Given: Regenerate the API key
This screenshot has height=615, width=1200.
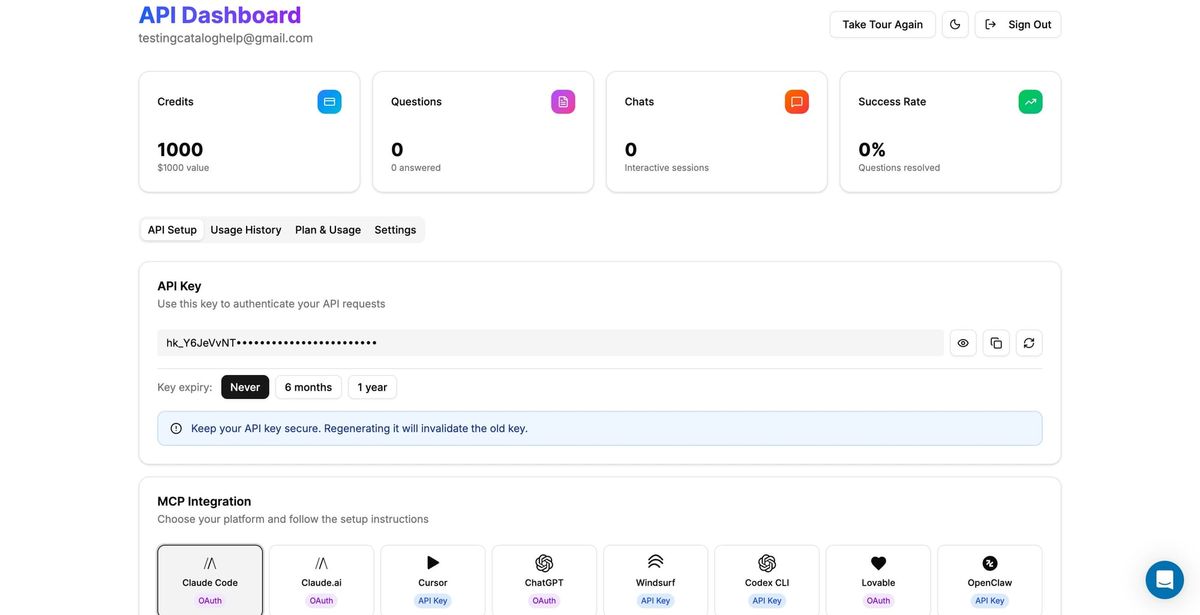Looking at the screenshot, I should point(1029,343).
